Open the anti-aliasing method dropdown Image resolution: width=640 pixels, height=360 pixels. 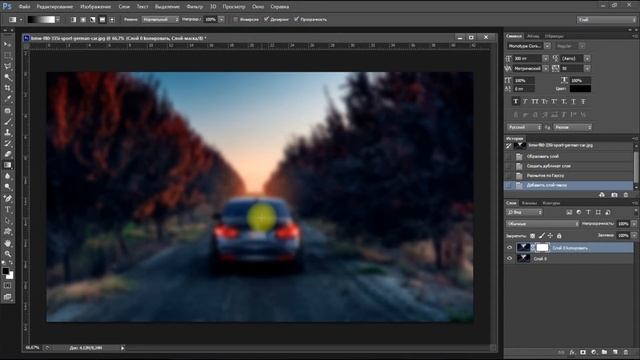click(573, 127)
